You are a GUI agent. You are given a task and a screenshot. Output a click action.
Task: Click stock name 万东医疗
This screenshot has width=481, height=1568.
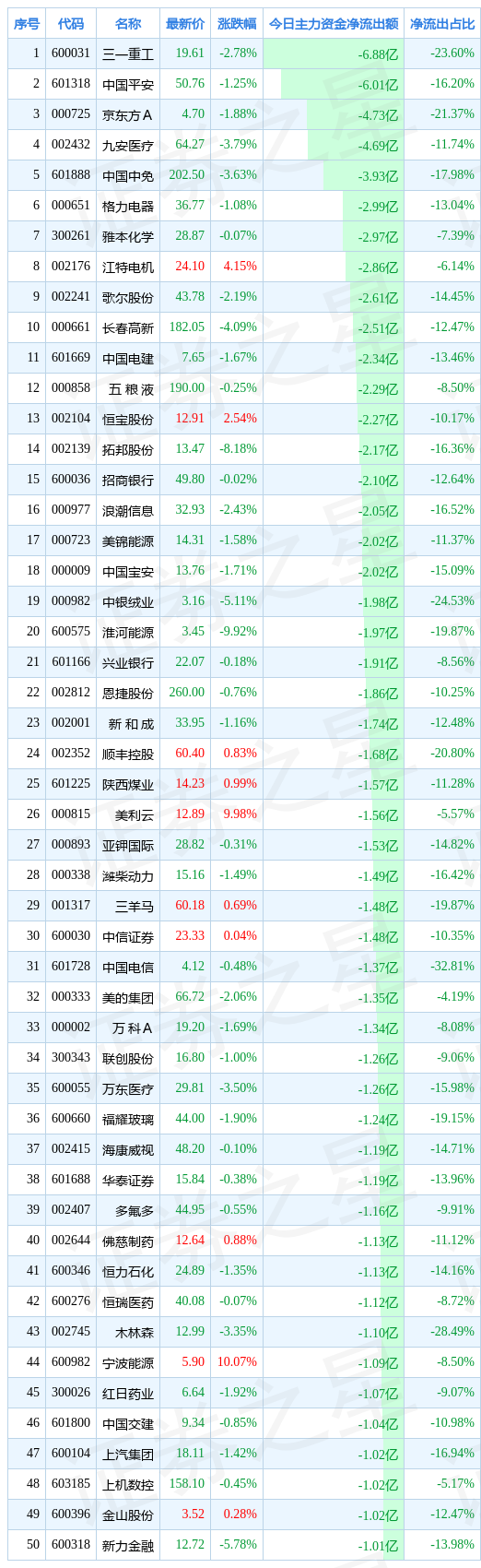128,1088
